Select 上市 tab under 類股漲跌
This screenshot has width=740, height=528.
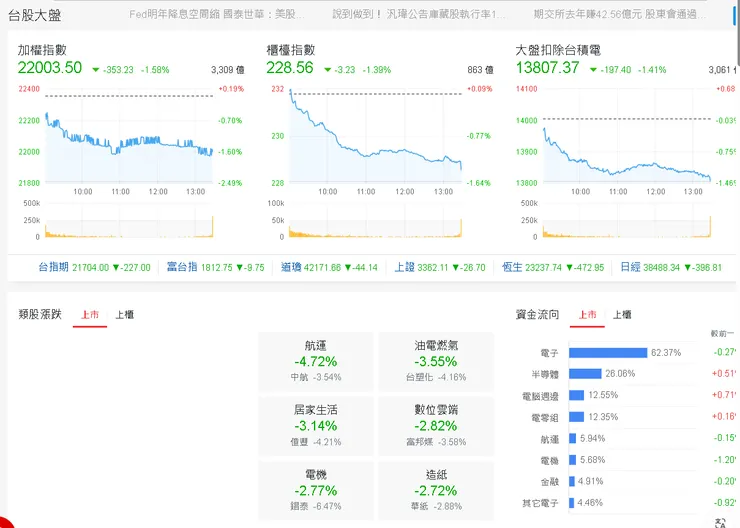click(90, 315)
